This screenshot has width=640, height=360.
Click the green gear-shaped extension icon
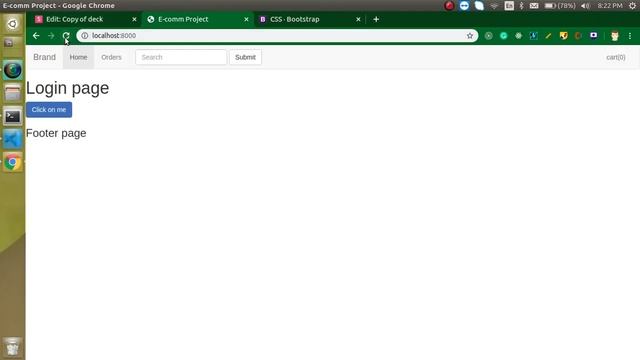coord(518,36)
